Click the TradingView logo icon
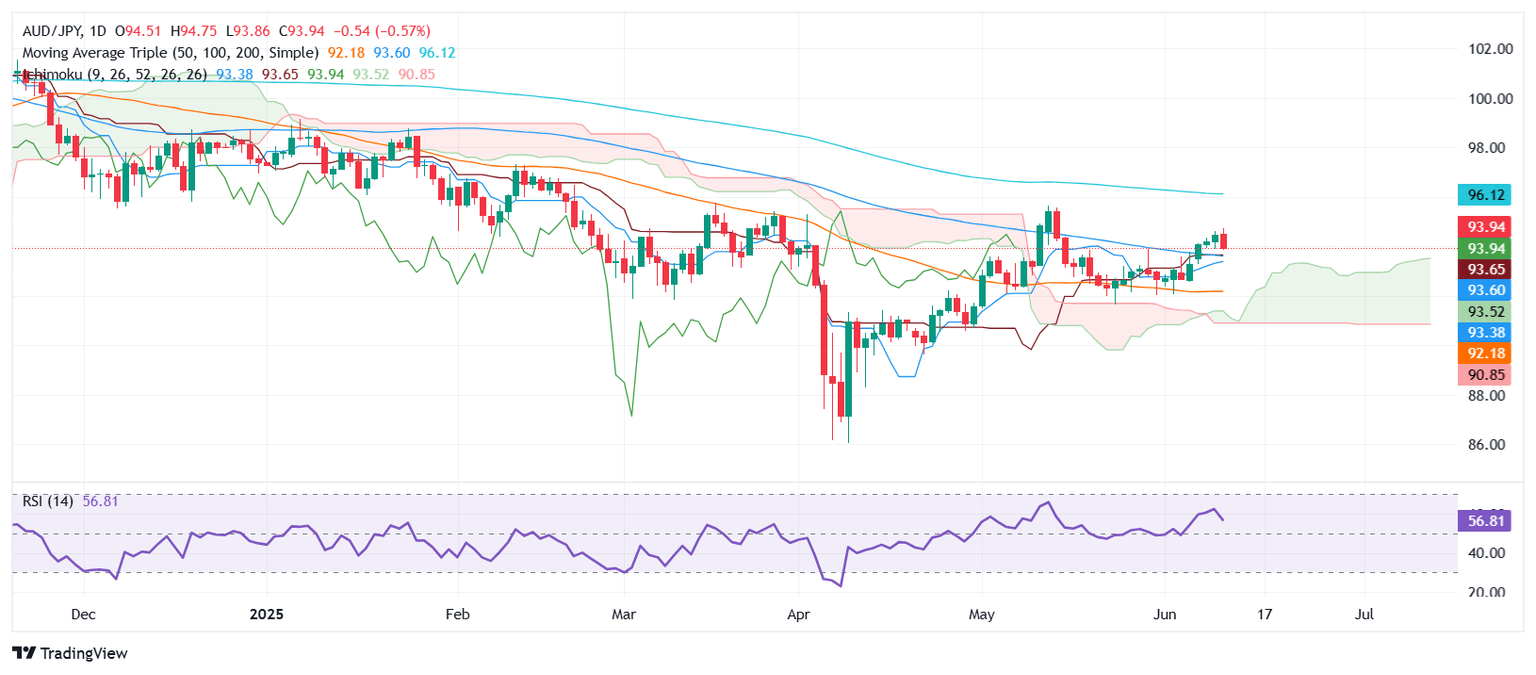The height and width of the screenshot is (675, 1536). [23, 653]
